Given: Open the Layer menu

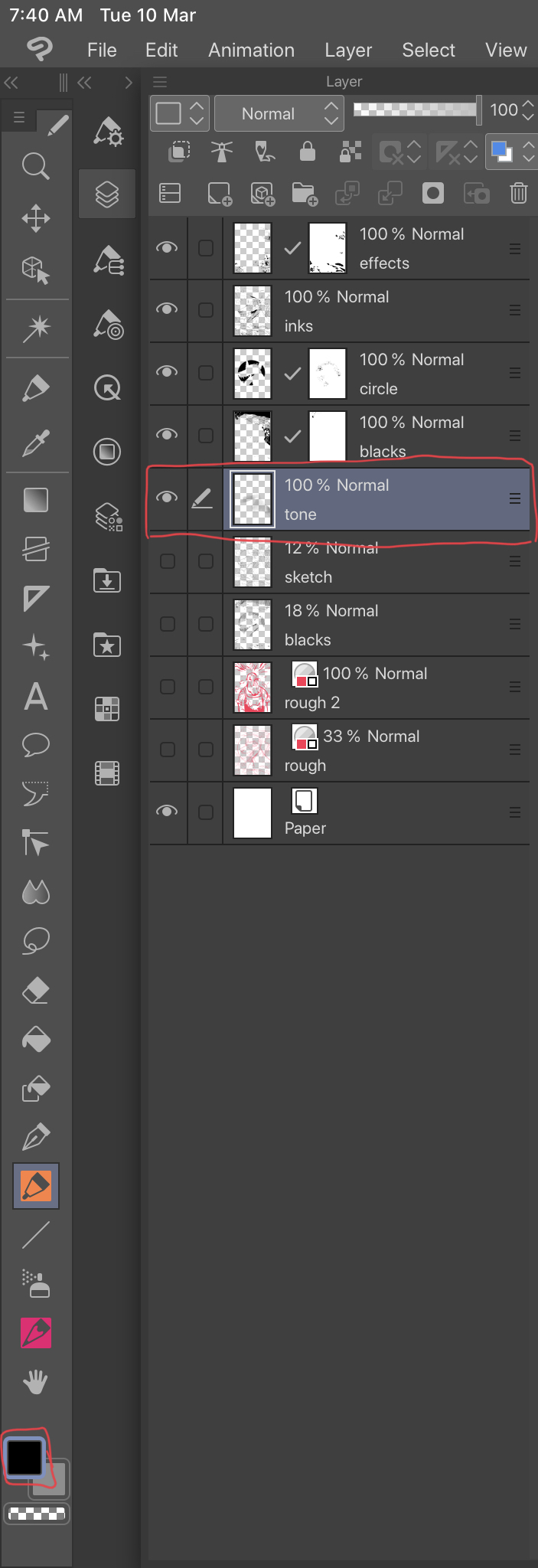Looking at the screenshot, I should click(x=348, y=50).
